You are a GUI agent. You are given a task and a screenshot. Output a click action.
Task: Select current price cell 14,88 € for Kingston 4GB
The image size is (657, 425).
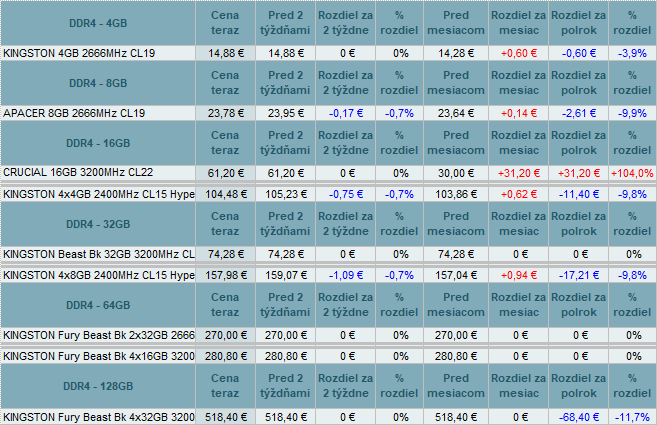(225, 53)
